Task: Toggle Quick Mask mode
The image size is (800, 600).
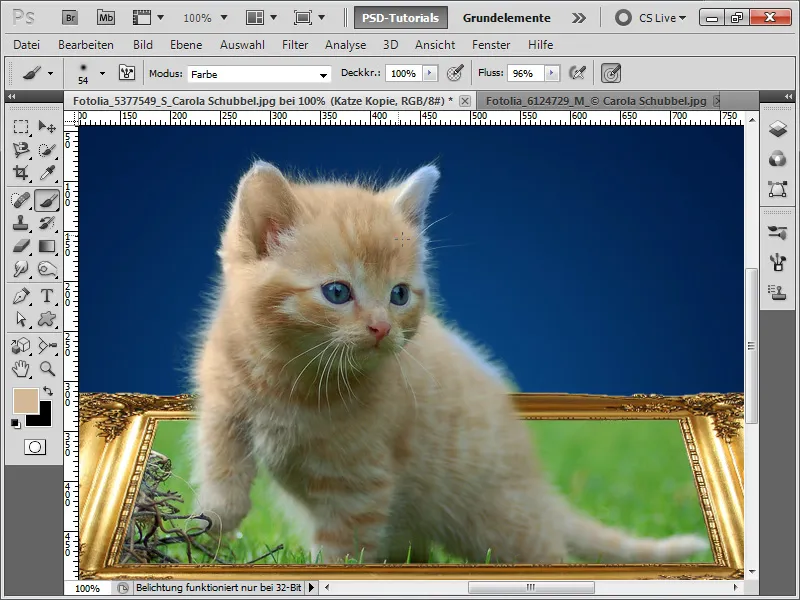Action: coord(34,447)
